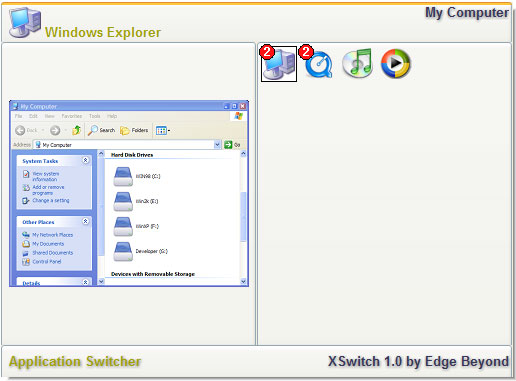Viewport: 516px width, 381px height.
Task: Click the drive list scrollbar up arrow
Action: [x=243, y=154]
